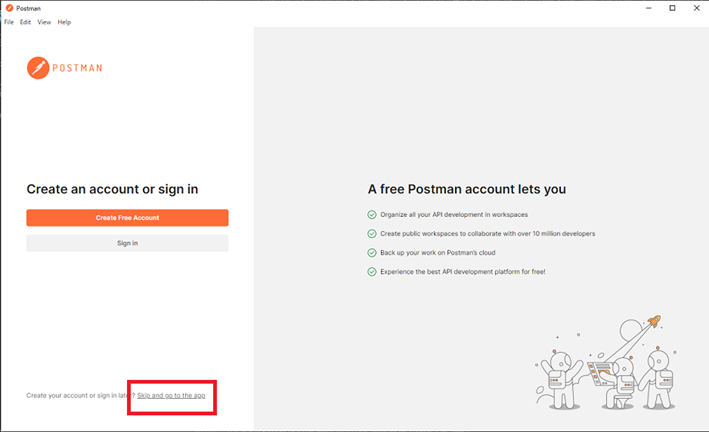709x432 pixels.
Task: Open the File menu
Action: pos(9,22)
